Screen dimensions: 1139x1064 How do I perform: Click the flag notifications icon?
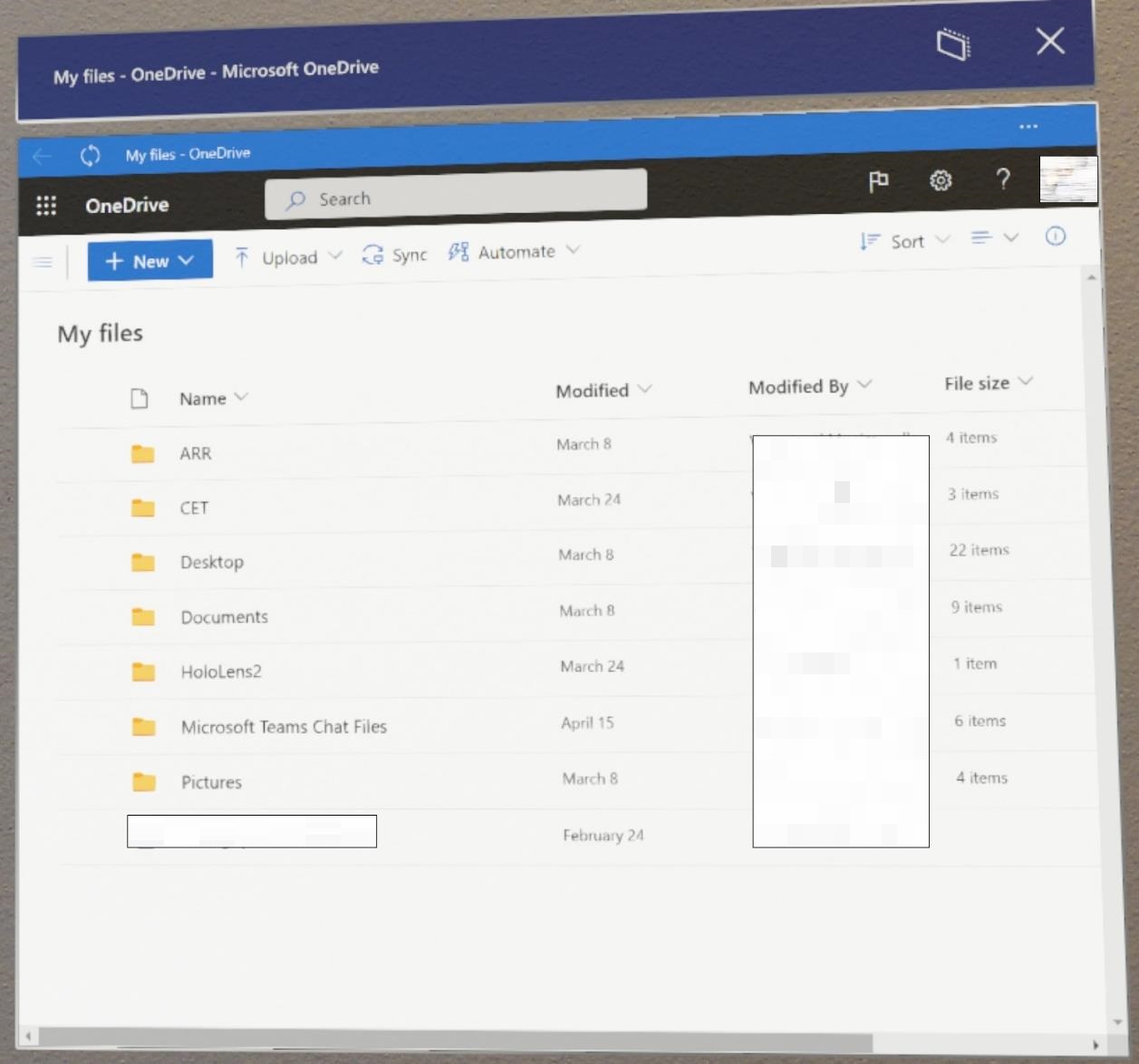coord(877,181)
